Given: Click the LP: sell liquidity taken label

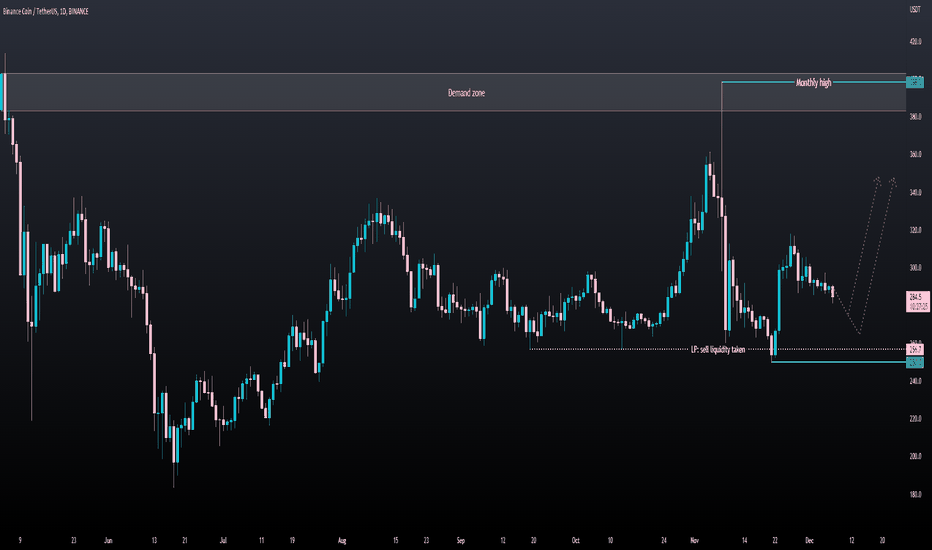Looking at the screenshot, I should (717, 350).
